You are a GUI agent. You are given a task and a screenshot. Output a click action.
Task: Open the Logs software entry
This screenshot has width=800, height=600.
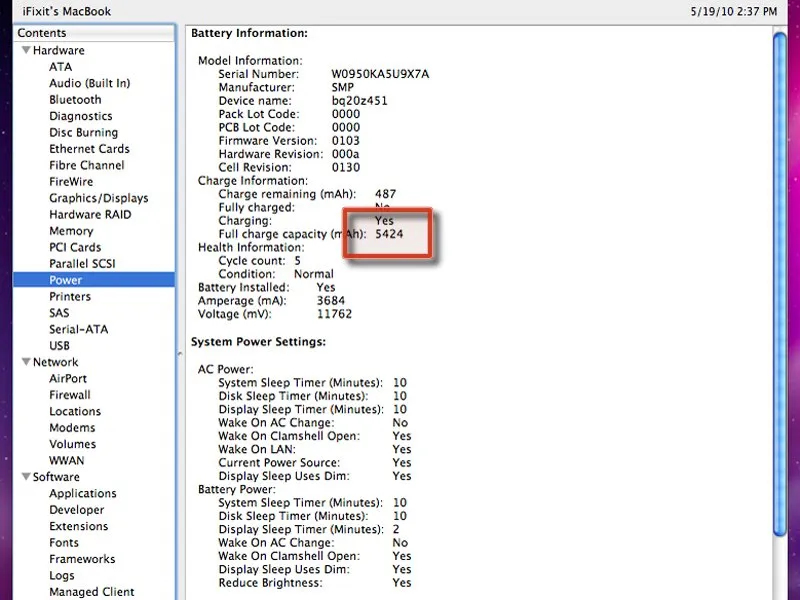pos(62,576)
